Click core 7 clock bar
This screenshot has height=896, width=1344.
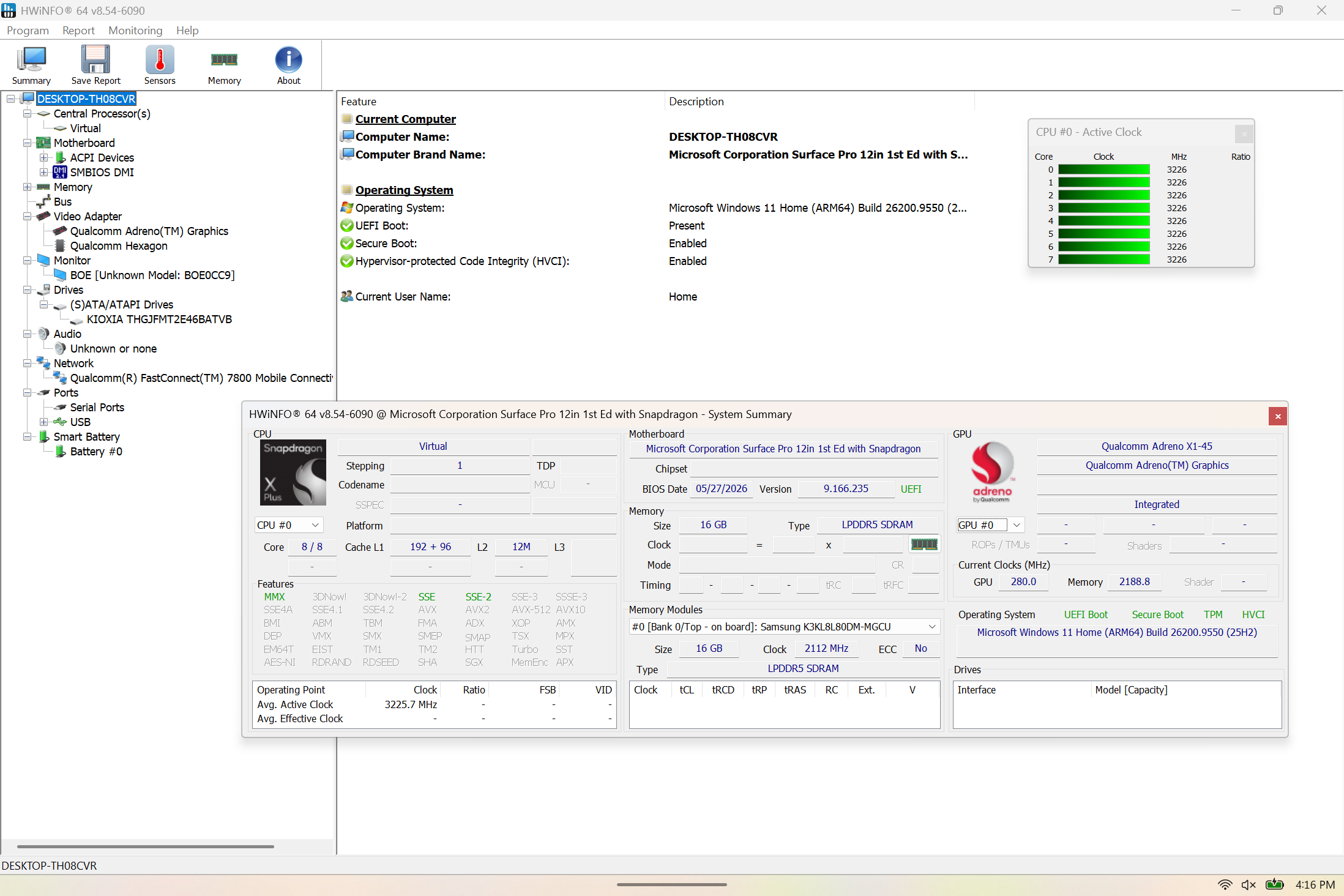(x=1103, y=259)
